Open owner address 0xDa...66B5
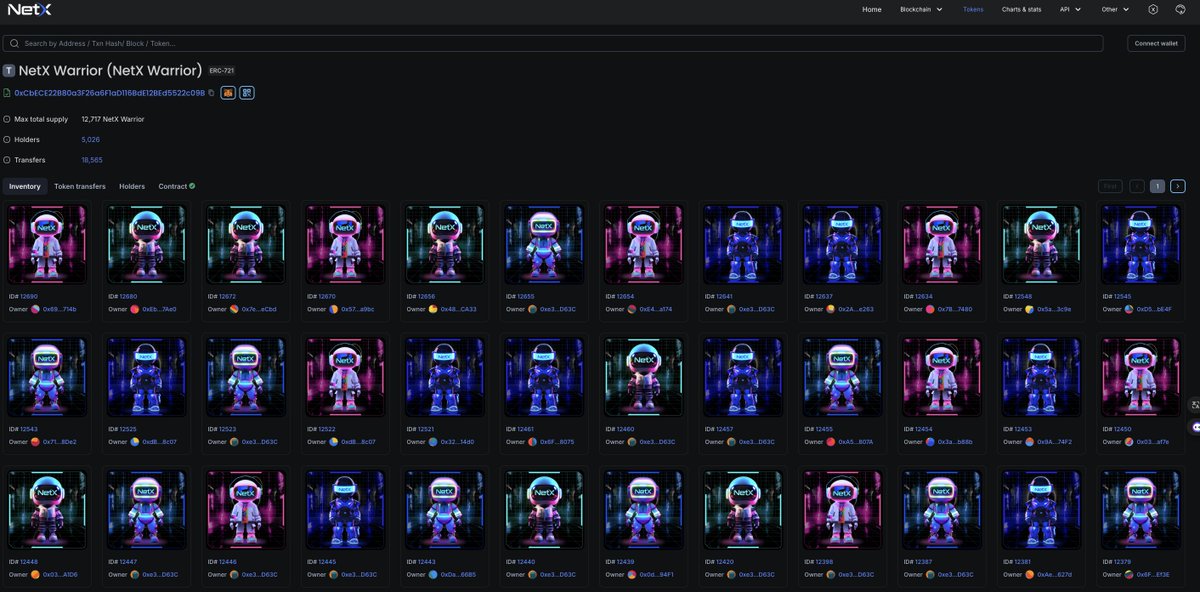1200x592 pixels. [x=458, y=575]
